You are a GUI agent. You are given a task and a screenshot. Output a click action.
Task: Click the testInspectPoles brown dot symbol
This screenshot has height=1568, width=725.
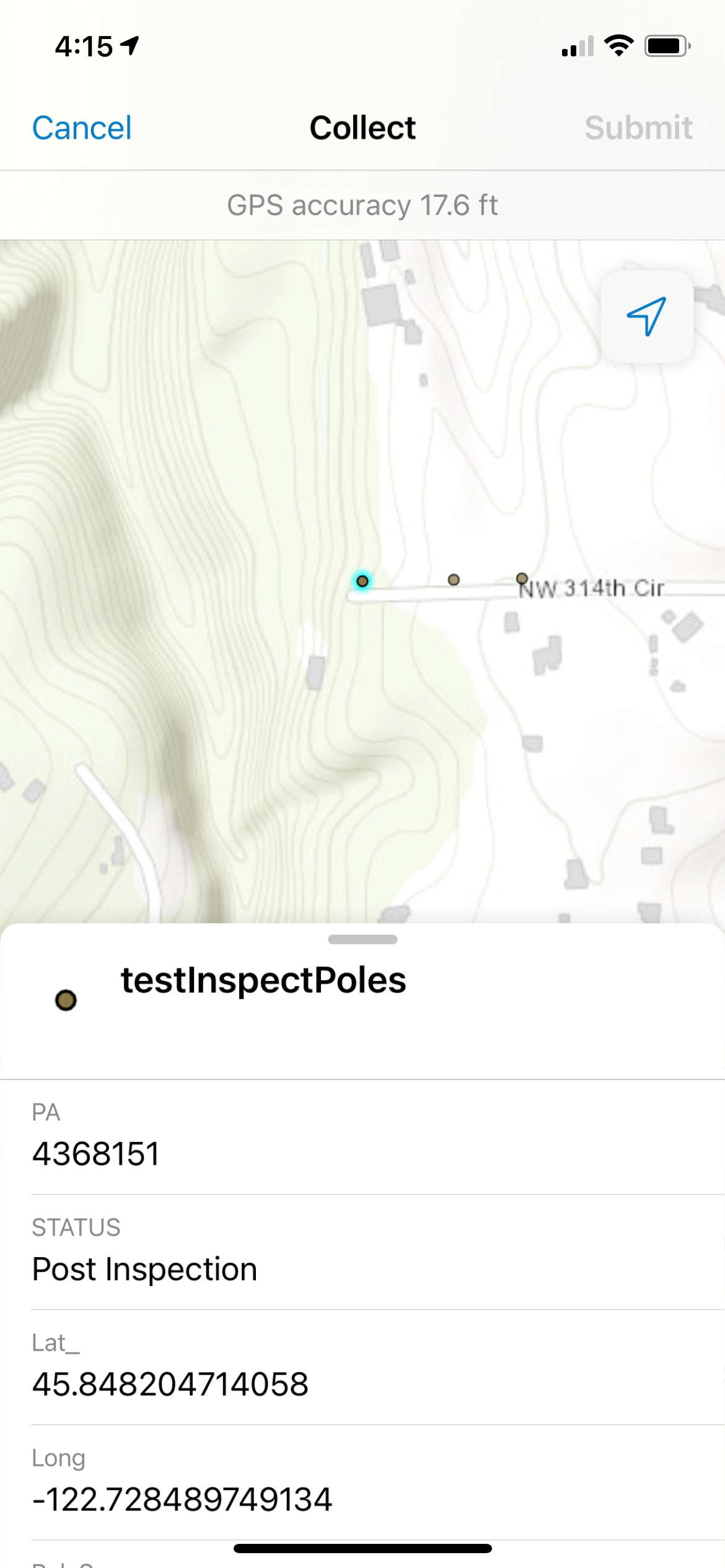click(66, 1000)
